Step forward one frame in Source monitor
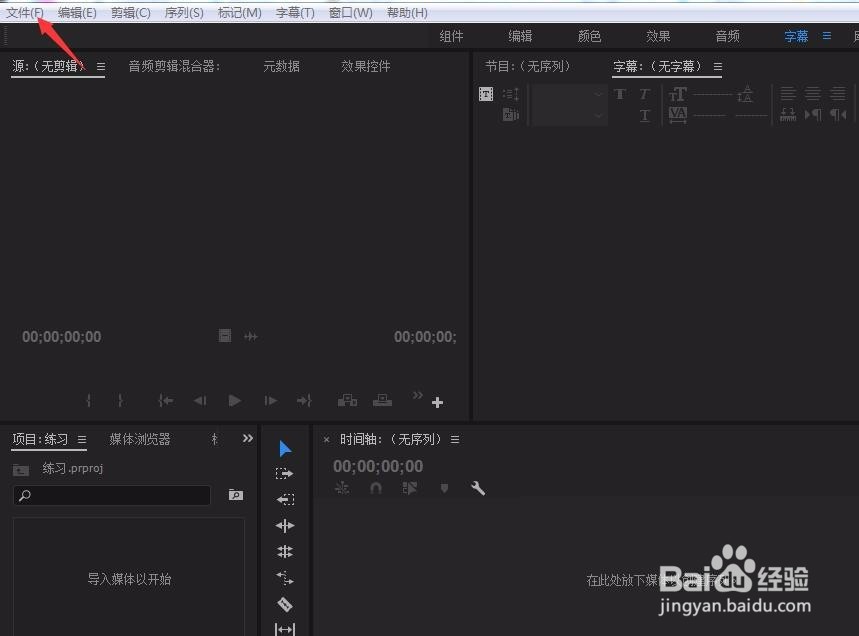This screenshot has width=859, height=636. coord(271,401)
